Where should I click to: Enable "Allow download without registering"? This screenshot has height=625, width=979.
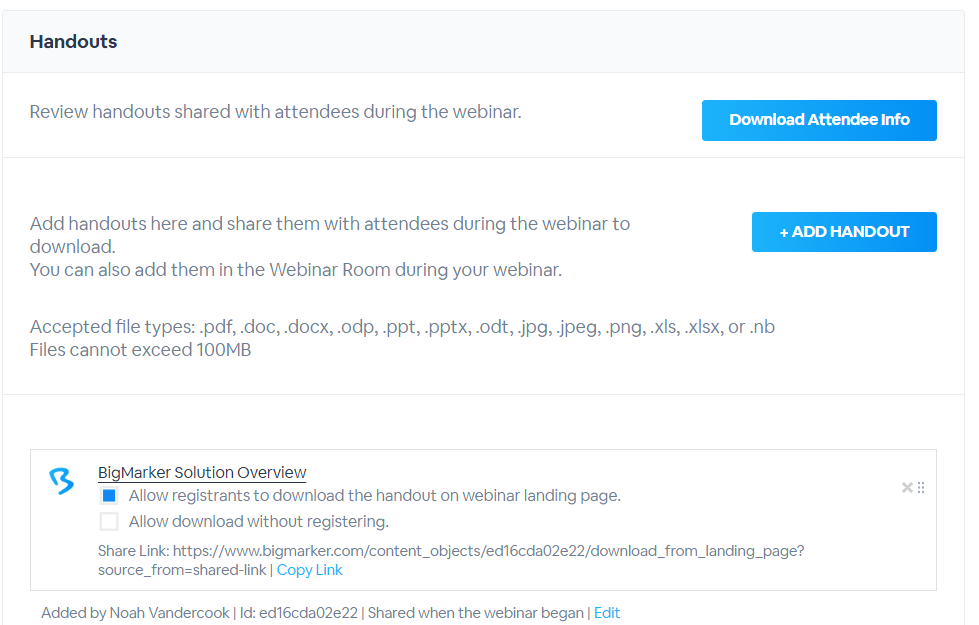tap(109, 521)
